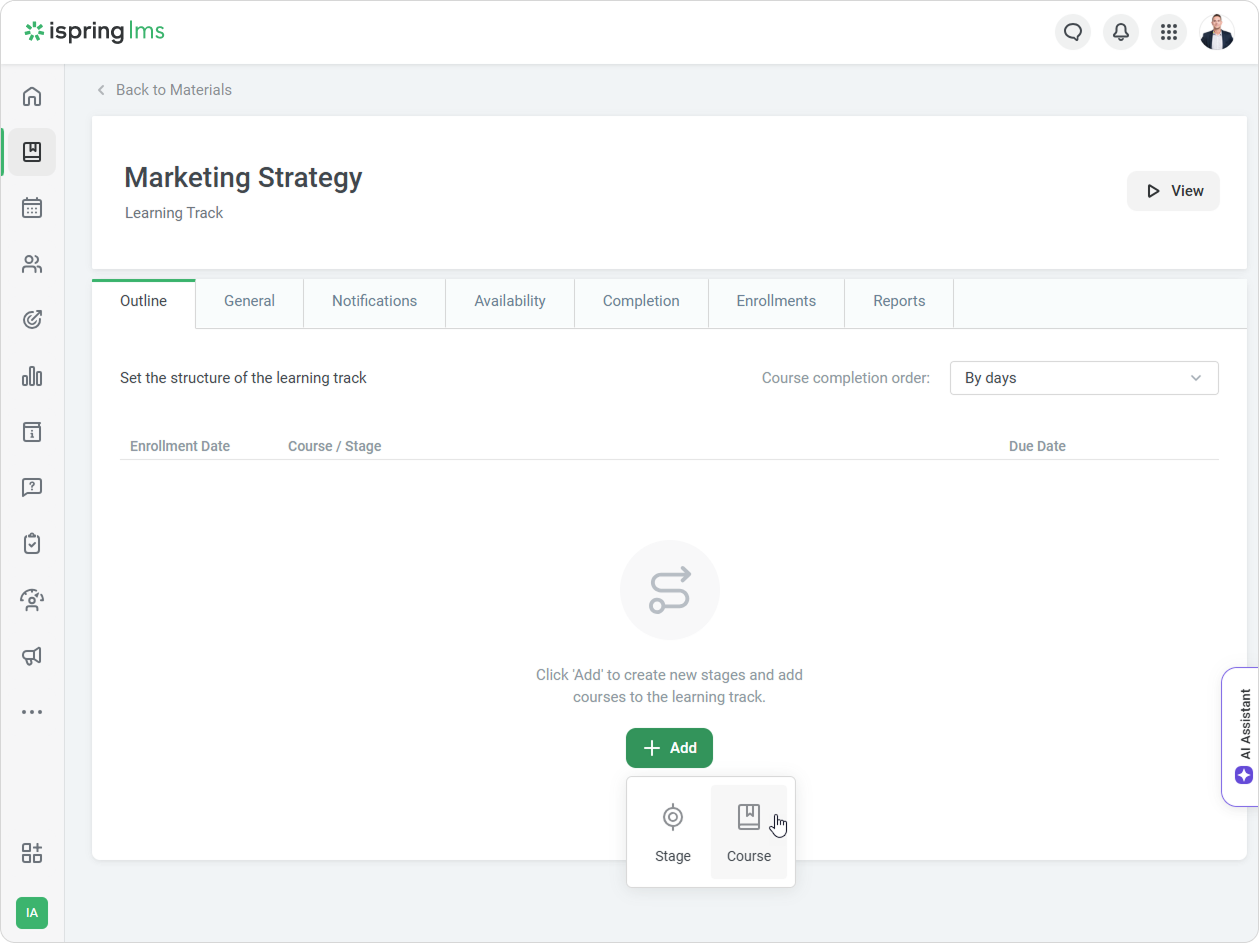Switch to the Enrollments tab
Viewport: 1259px width, 943px height.
pyautogui.click(x=776, y=301)
